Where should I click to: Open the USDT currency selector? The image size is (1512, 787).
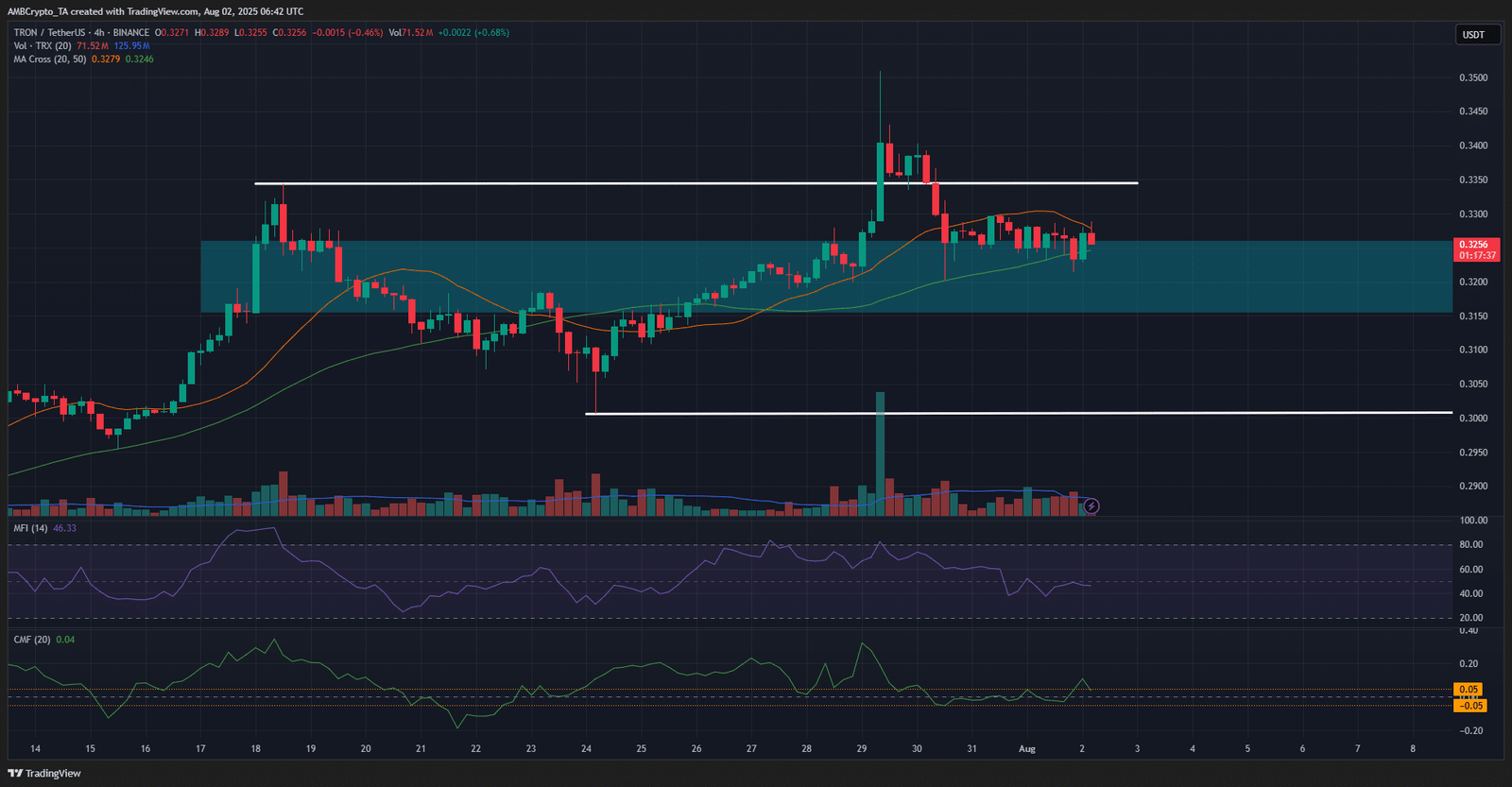(x=1473, y=35)
